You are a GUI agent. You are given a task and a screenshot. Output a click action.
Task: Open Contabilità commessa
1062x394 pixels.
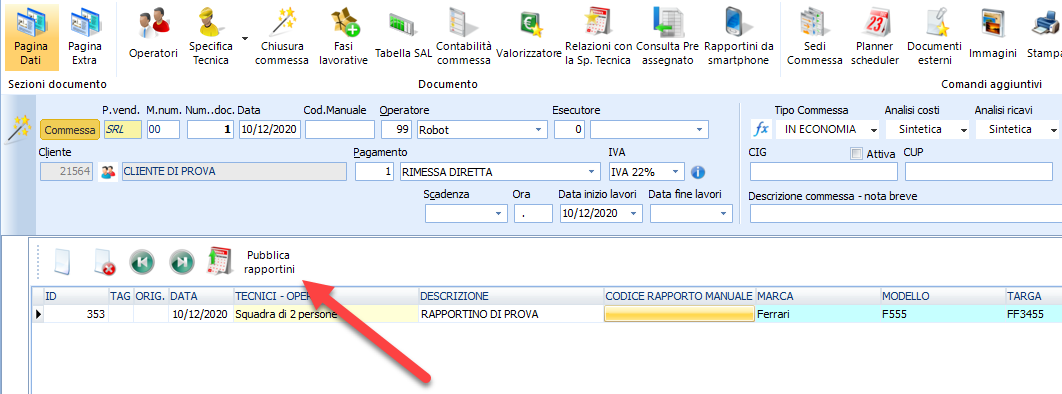(x=463, y=37)
